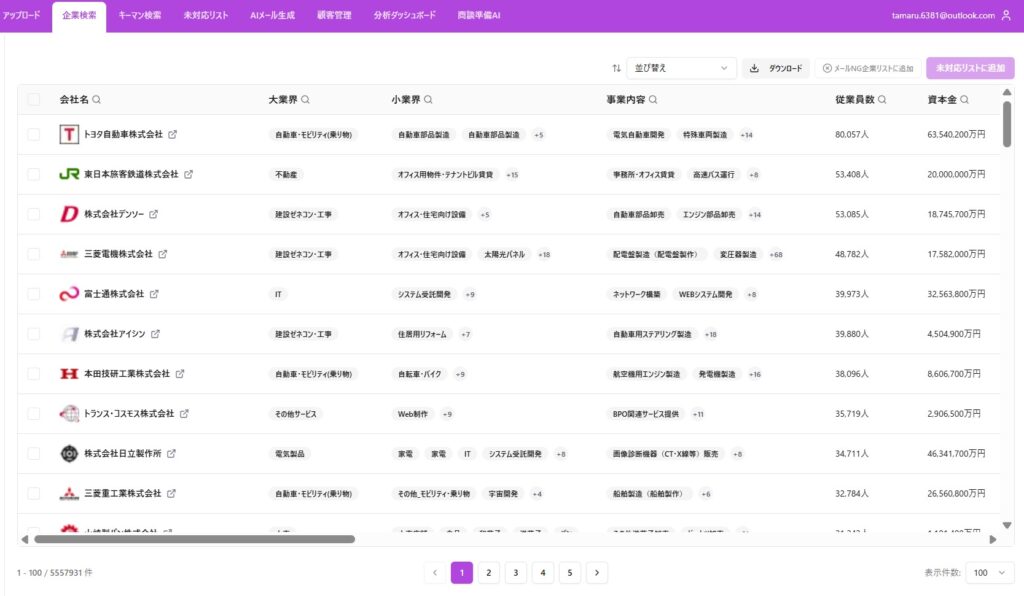1024x596 pixels.
Task: Expand +6 more 事業内容 tags for 三菱重工業
Action: 706,494
